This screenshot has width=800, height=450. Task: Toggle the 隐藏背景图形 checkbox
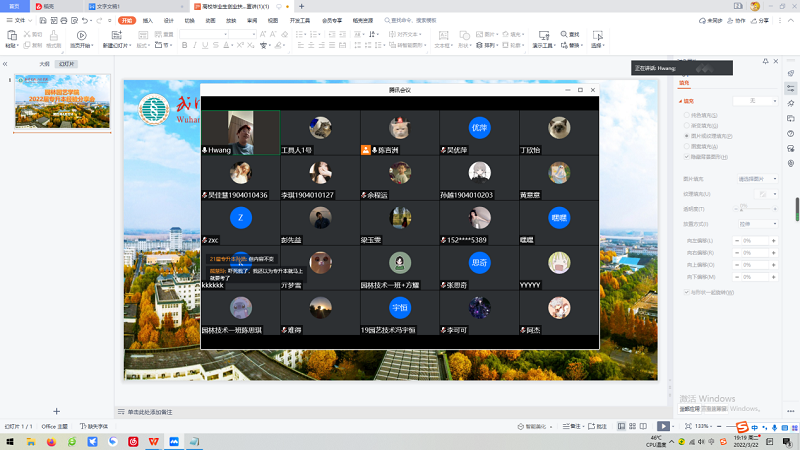pyautogui.click(x=684, y=156)
